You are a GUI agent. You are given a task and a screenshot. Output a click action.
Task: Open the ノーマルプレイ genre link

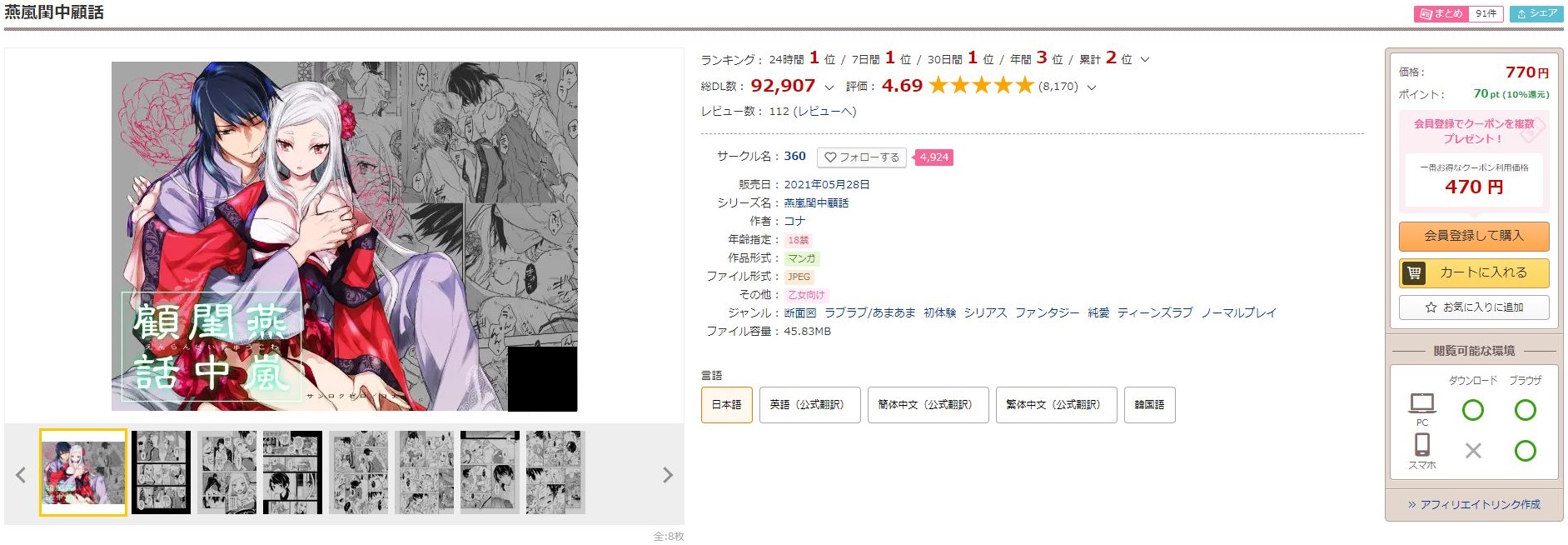pyautogui.click(x=1238, y=312)
